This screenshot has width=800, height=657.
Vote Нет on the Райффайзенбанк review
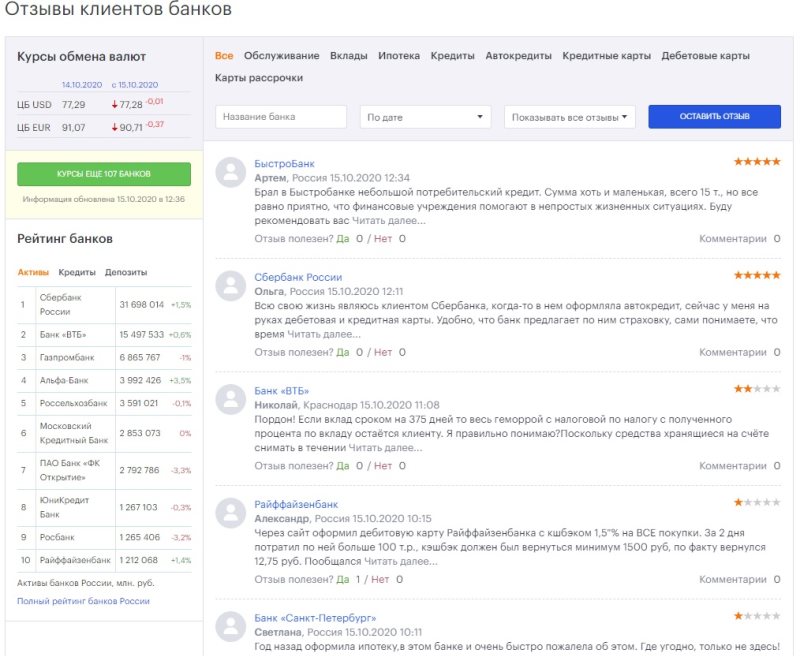380,579
